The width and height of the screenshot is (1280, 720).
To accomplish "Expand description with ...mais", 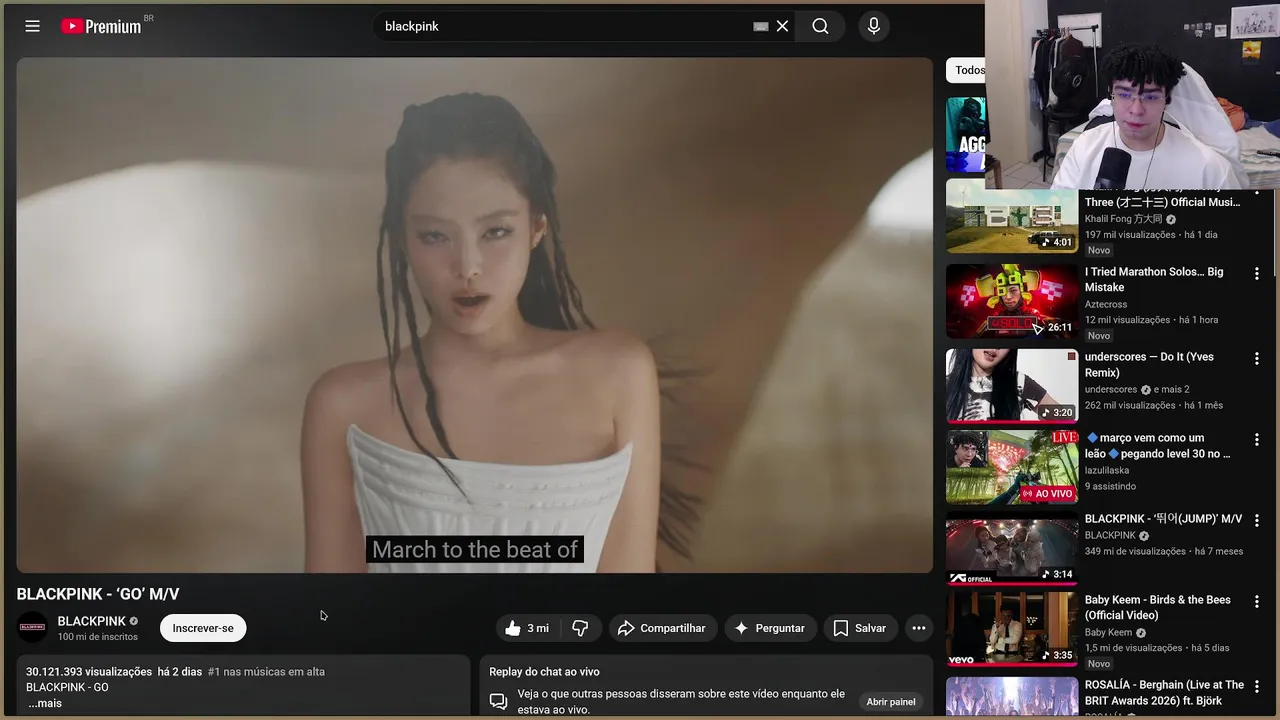I will [x=45, y=703].
